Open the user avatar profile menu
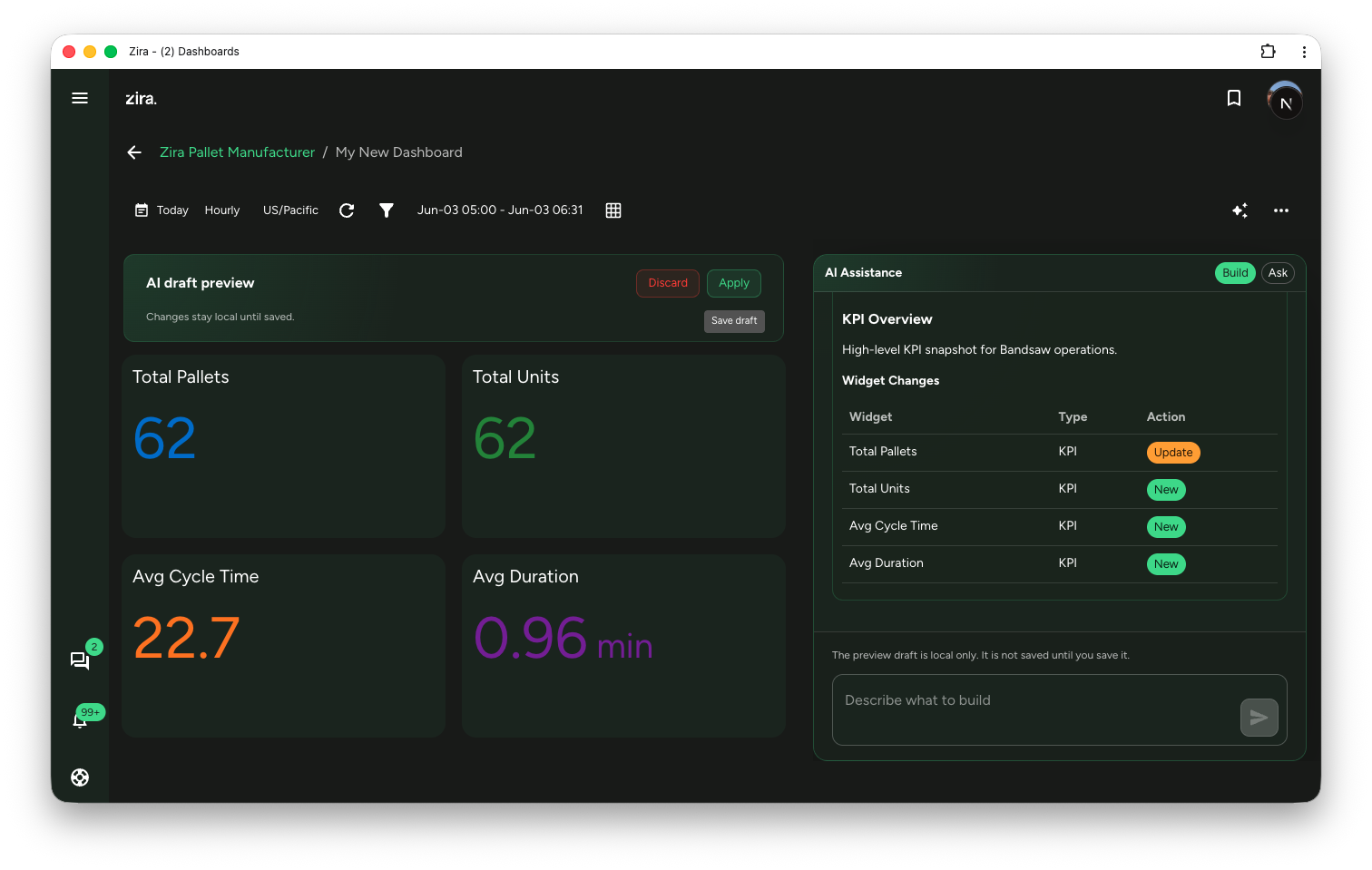The image size is (1372, 870). click(1285, 101)
